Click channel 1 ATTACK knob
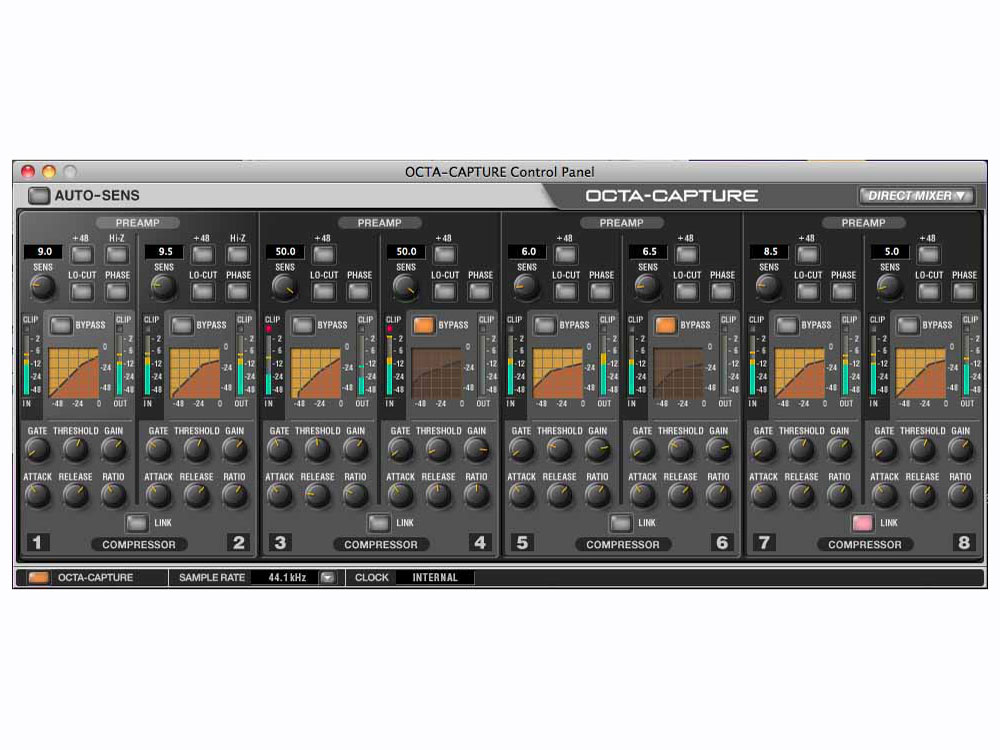This screenshot has width=1000, height=750. point(38,496)
